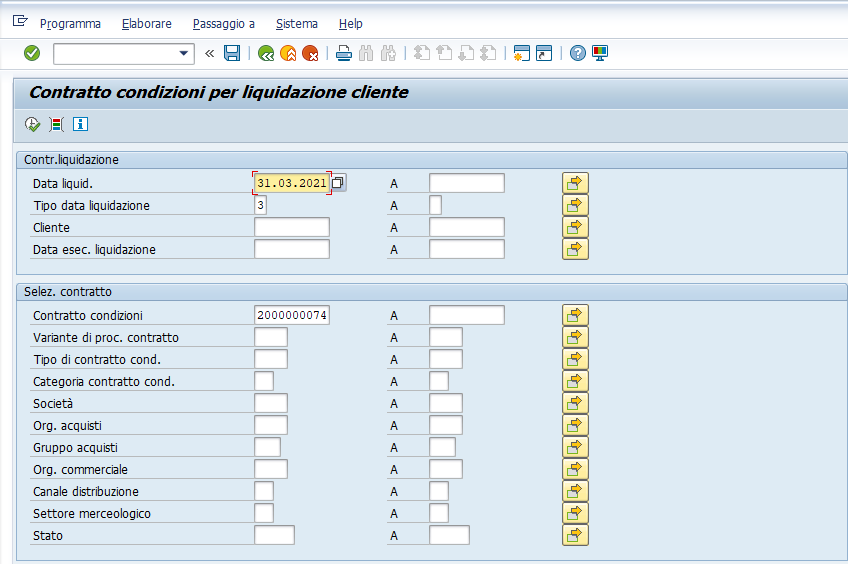Click the Last Page icon
This screenshot has height=564, width=848.
[x=488, y=53]
